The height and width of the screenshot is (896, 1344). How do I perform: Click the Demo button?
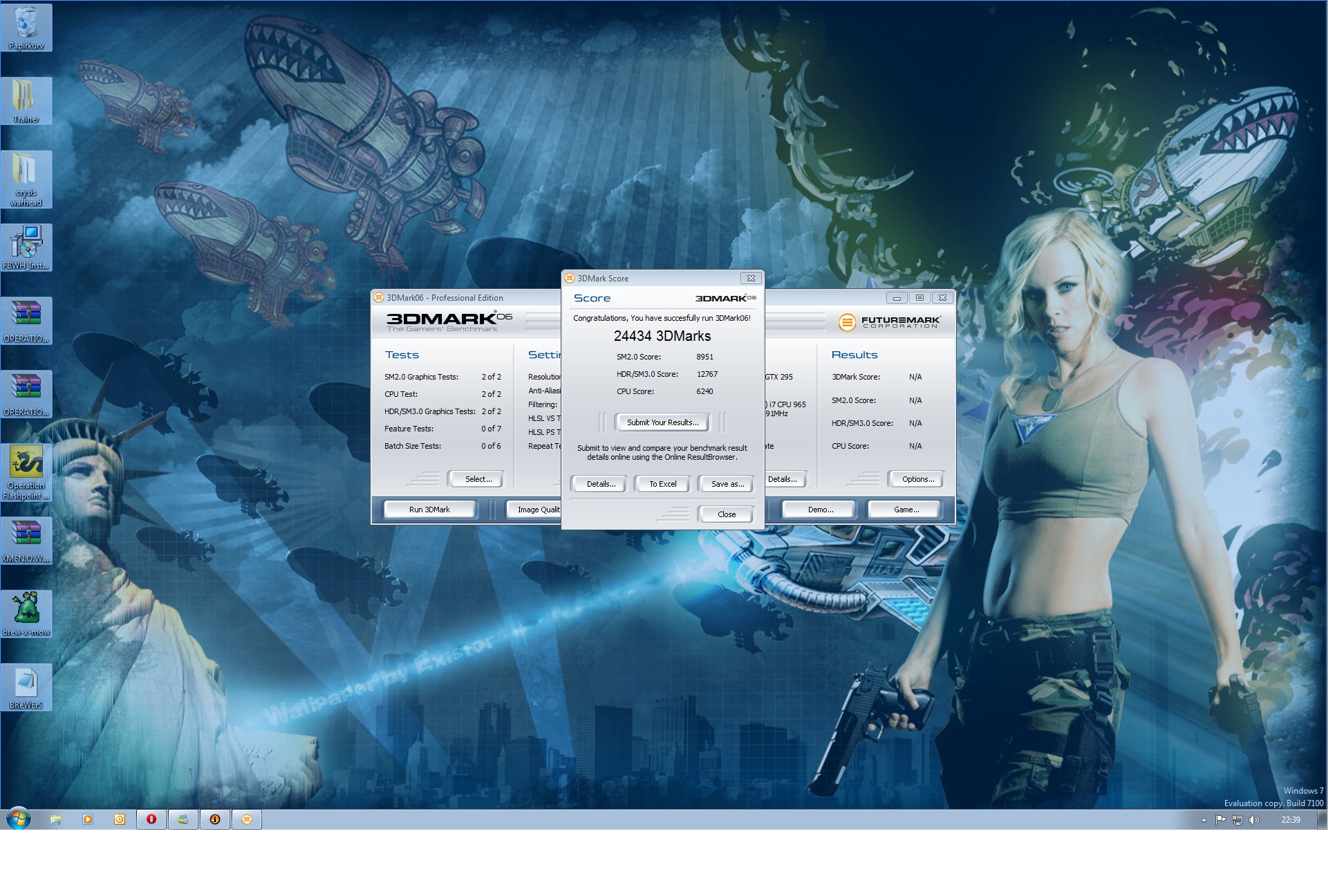point(821,510)
